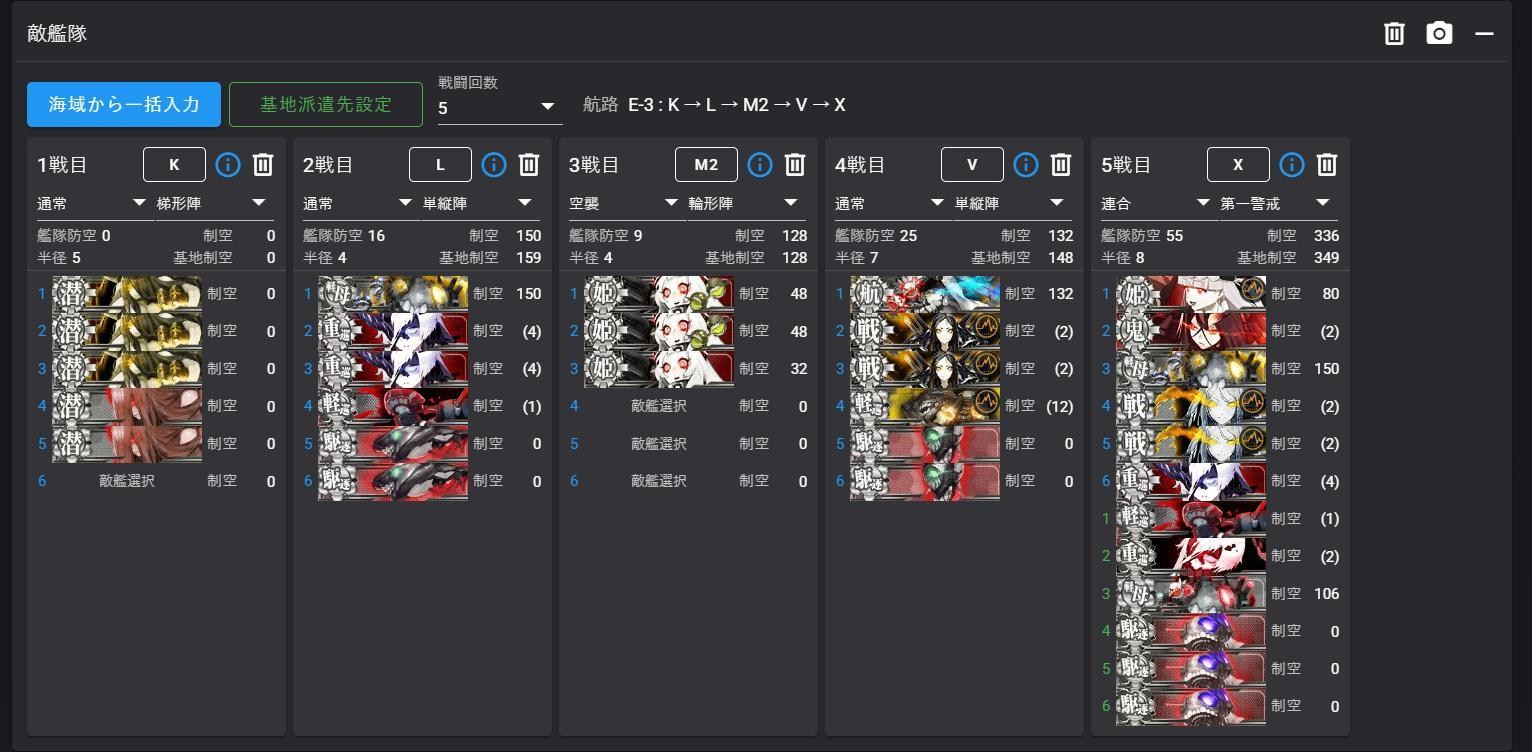1532x752 pixels.
Task: Open the 戦闘回数 dropdown
Action: pyautogui.click(x=500, y=107)
